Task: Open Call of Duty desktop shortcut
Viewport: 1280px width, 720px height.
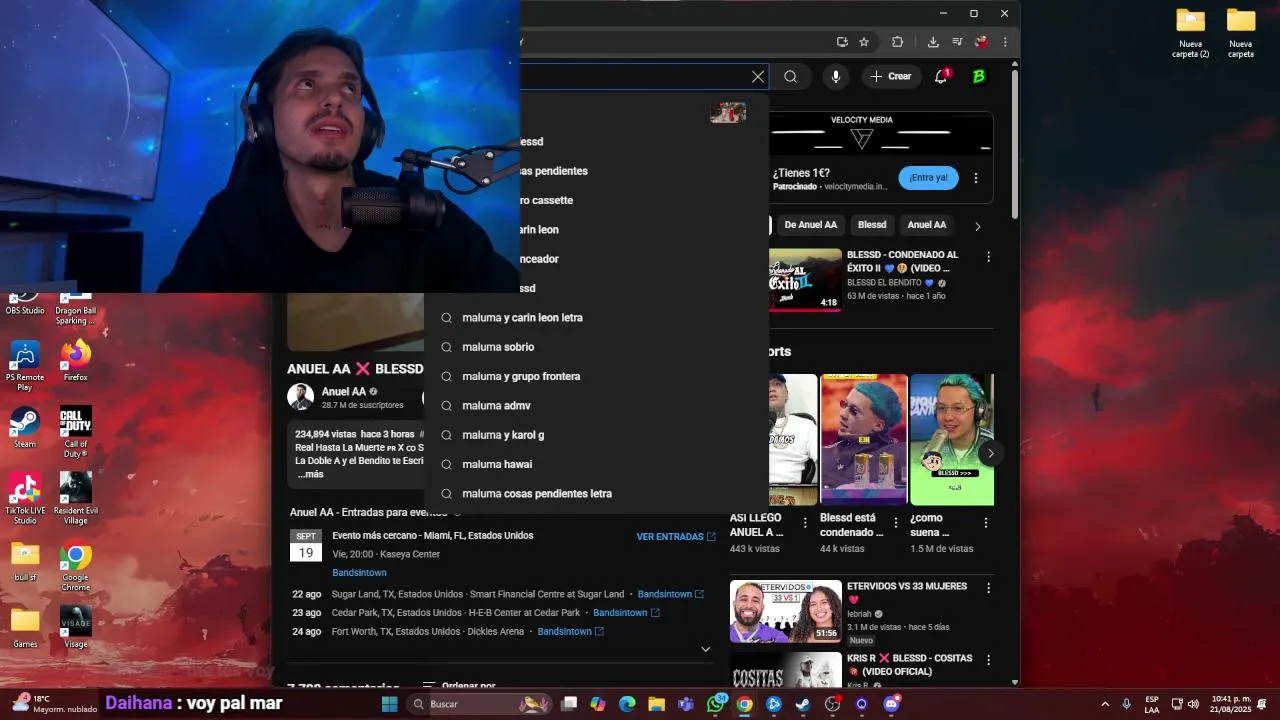Action: pyautogui.click(x=76, y=432)
